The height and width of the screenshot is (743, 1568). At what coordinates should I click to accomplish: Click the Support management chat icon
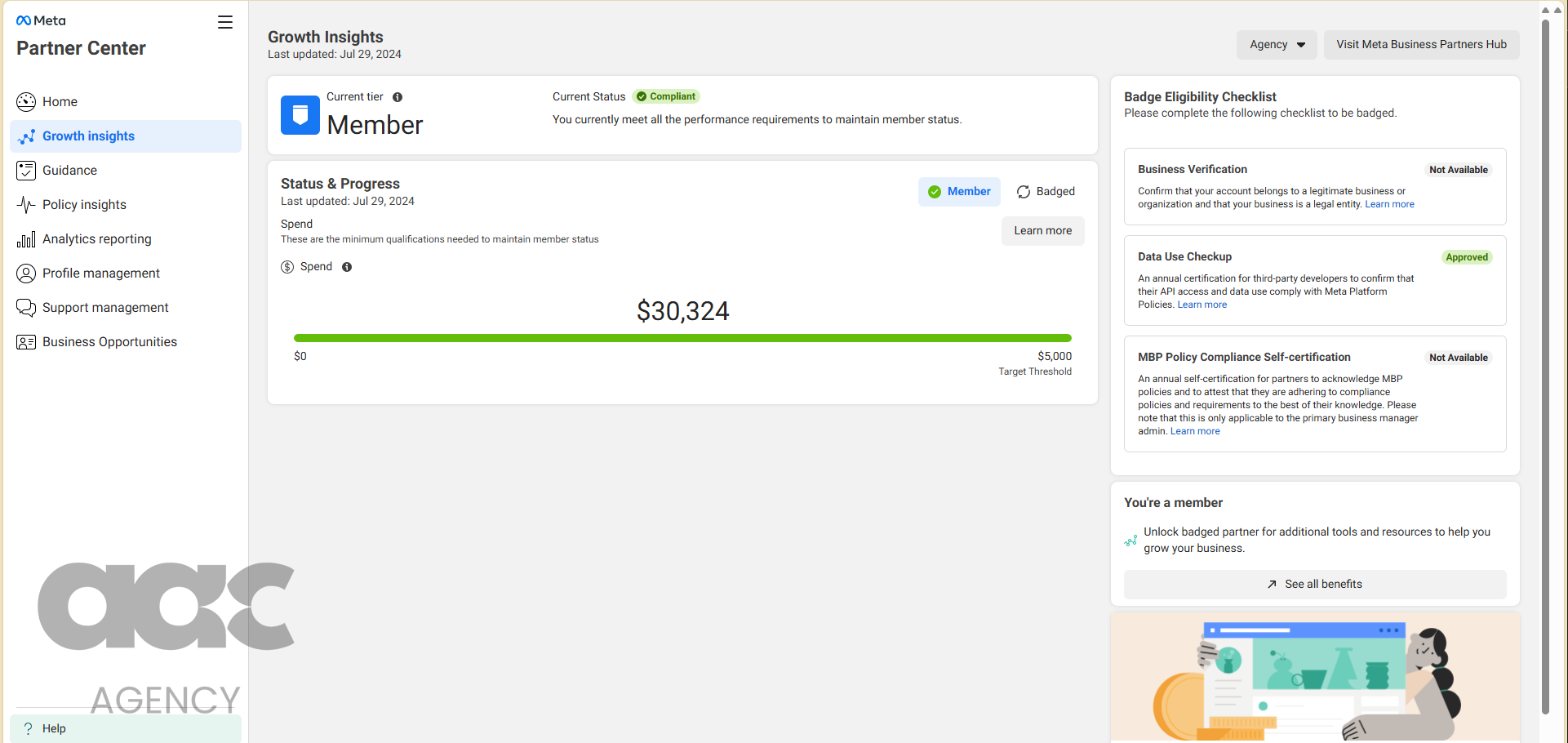point(26,308)
